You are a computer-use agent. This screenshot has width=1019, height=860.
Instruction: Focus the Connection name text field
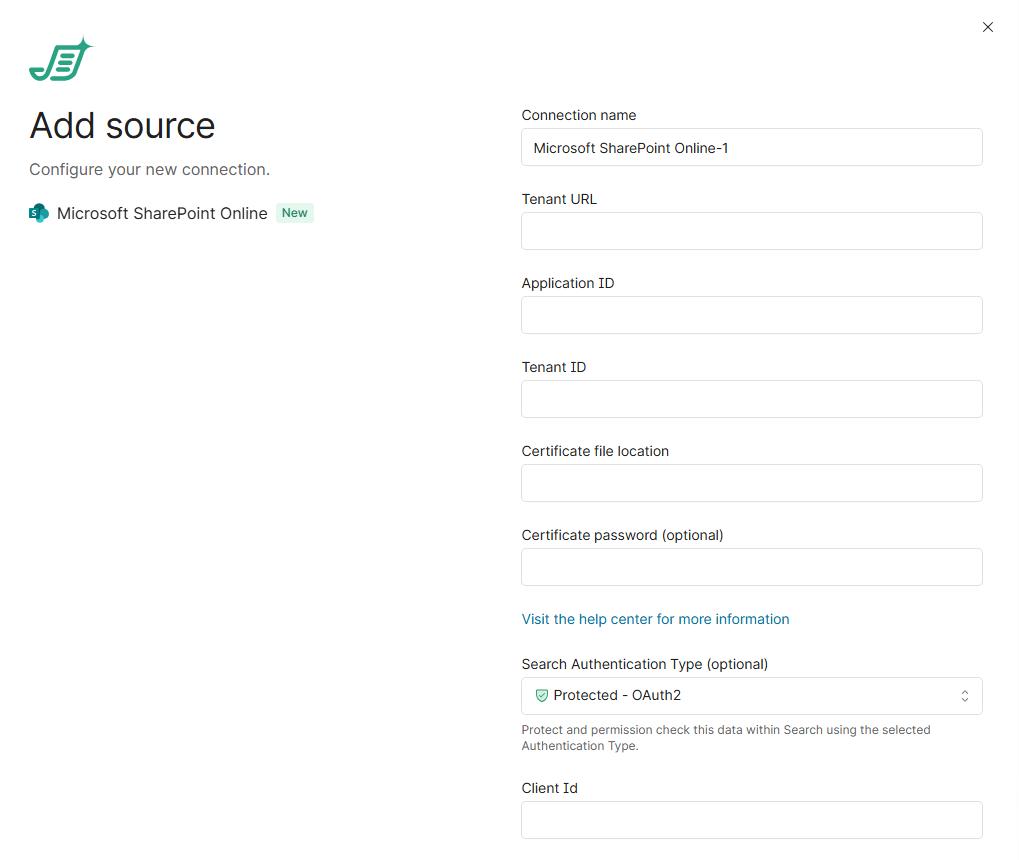(x=751, y=148)
